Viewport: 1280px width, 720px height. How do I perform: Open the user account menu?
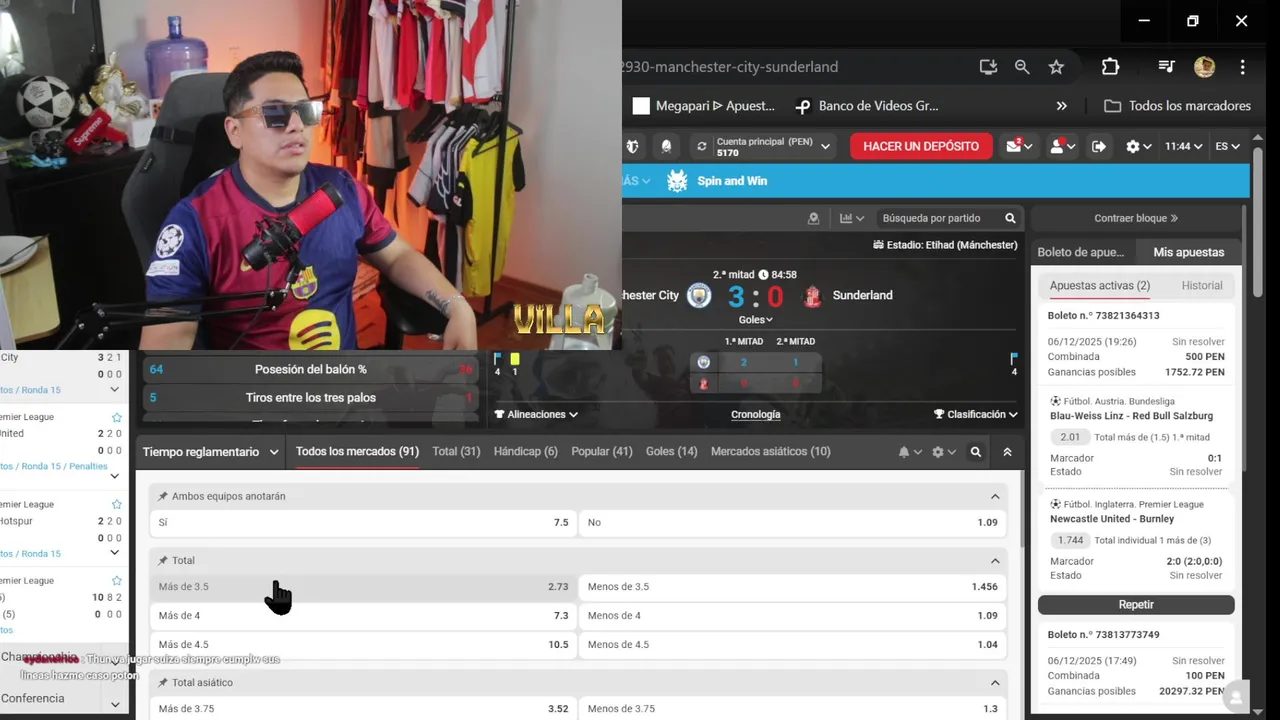(1061, 146)
